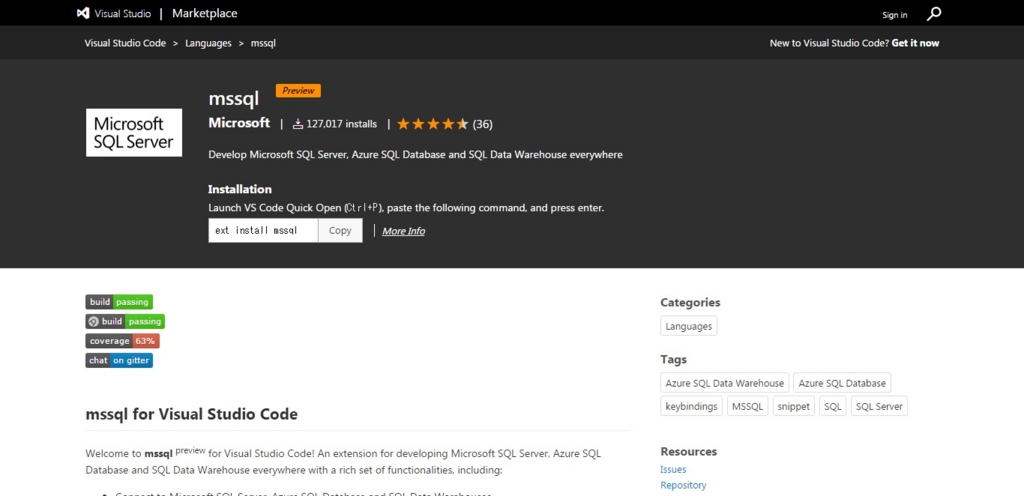Click the ext install mssql command field

point(263,230)
